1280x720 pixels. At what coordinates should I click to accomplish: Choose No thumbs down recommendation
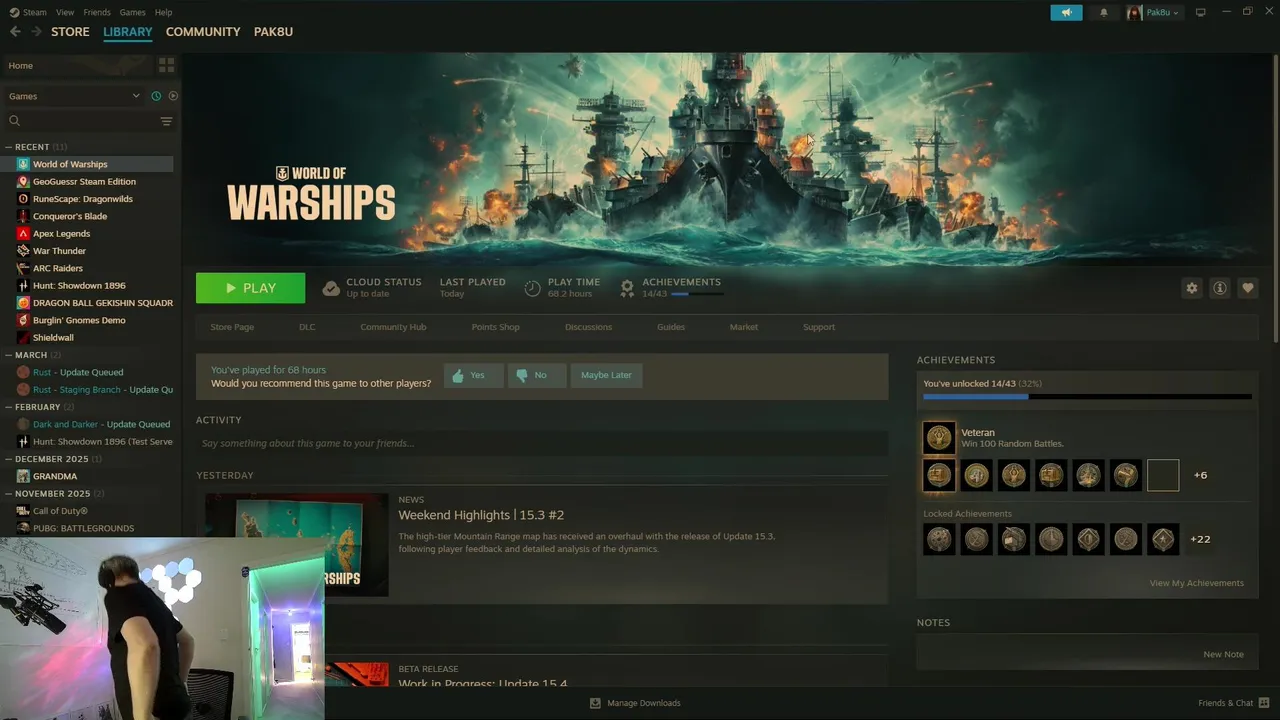[536, 375]
